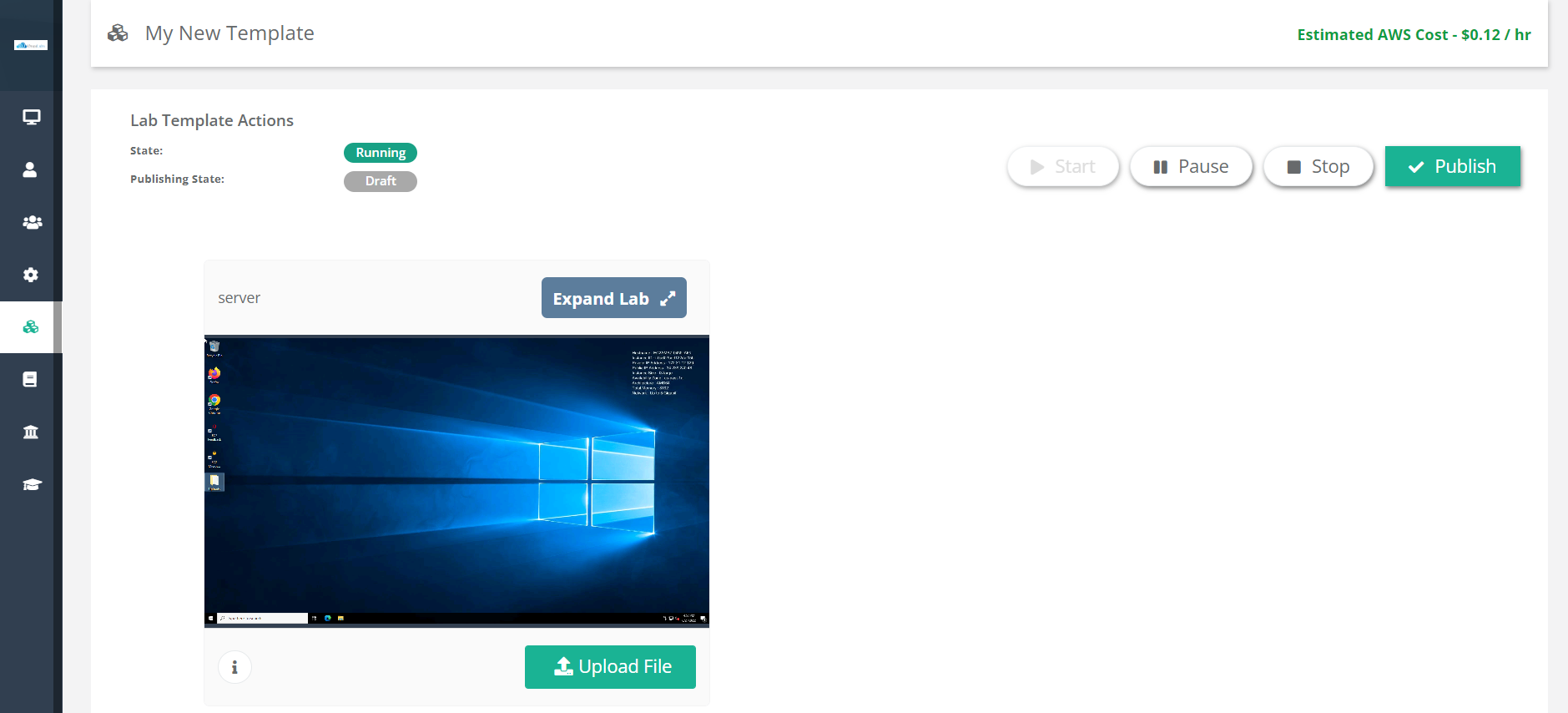Click the Expand Lab button
Screen dimensions: 1568x713
[614, 298]
